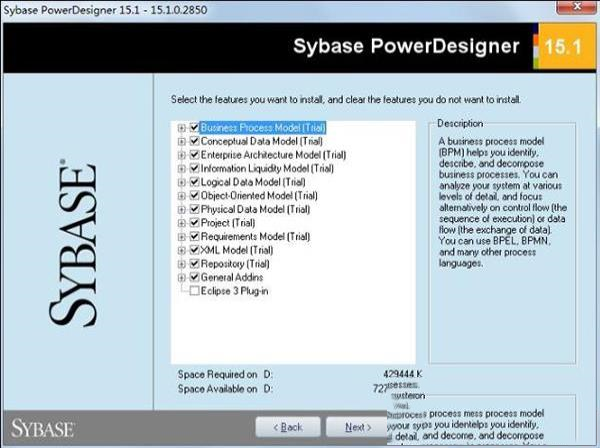Uncheck the Requirements Model (Trial) checkbox
This screenshot has width=600, height=448.
click(x=194, y=236)
